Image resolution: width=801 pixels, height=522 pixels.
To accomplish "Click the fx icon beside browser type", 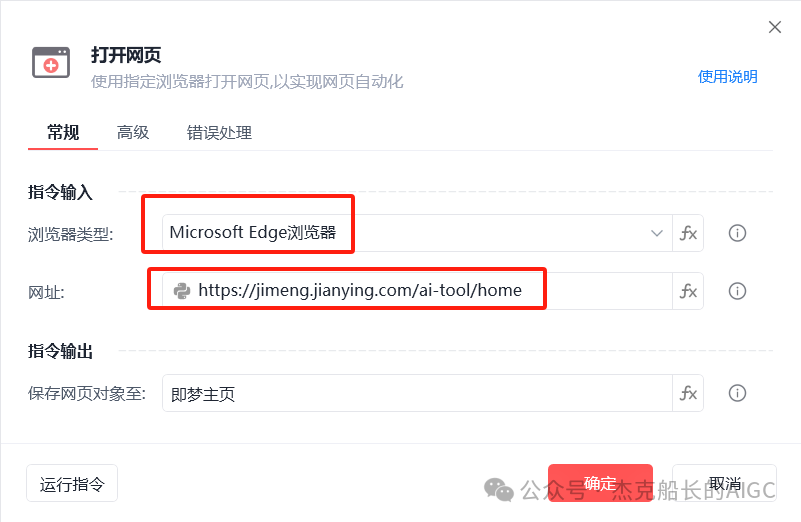I will tap(688, 233).
